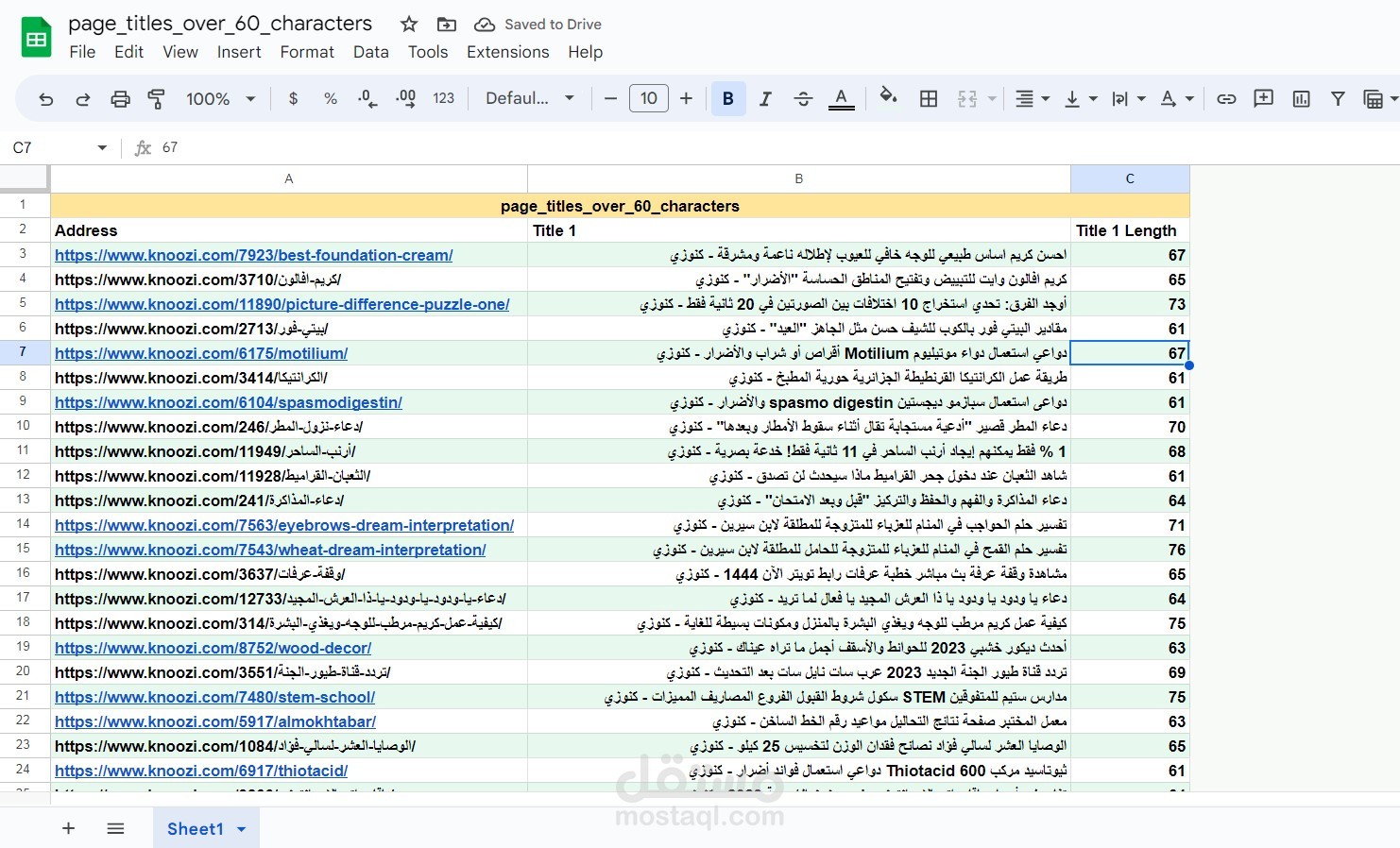Format as percent with % icon
The width and height of the screenshot is (1400, 848).
[331, 98]
